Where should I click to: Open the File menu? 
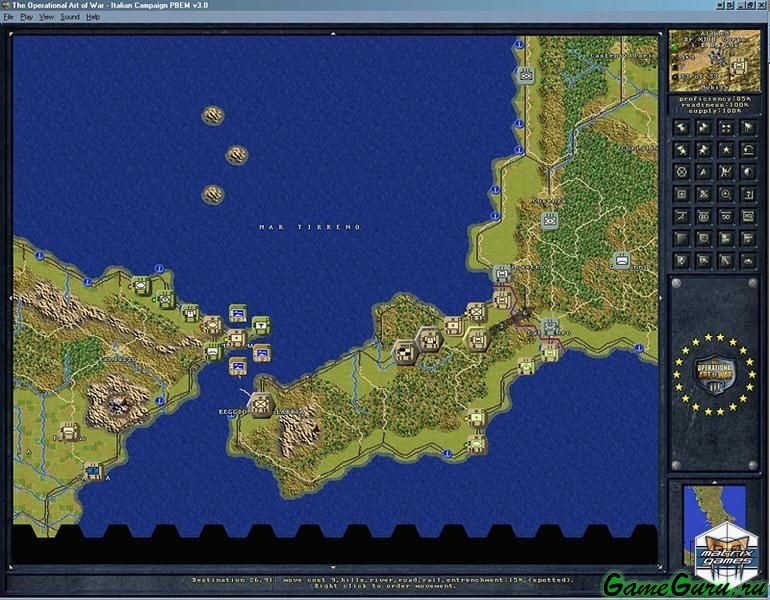click(8, 17)
